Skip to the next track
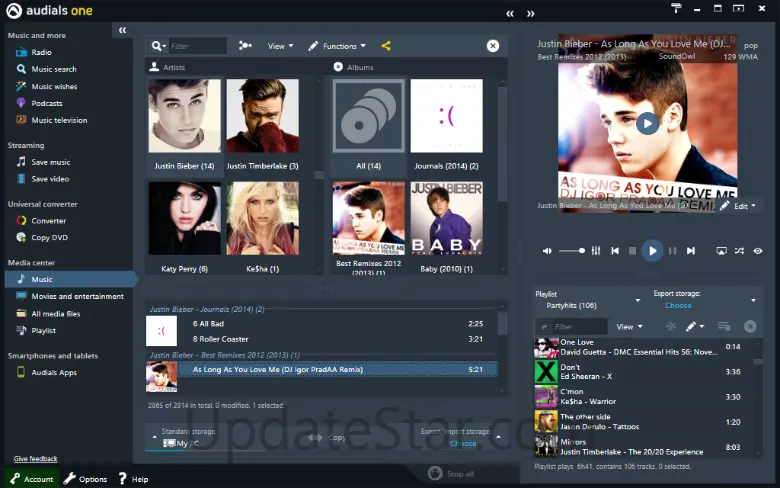Viewport: 780px width, 488px height. click(x=689, y=251)
